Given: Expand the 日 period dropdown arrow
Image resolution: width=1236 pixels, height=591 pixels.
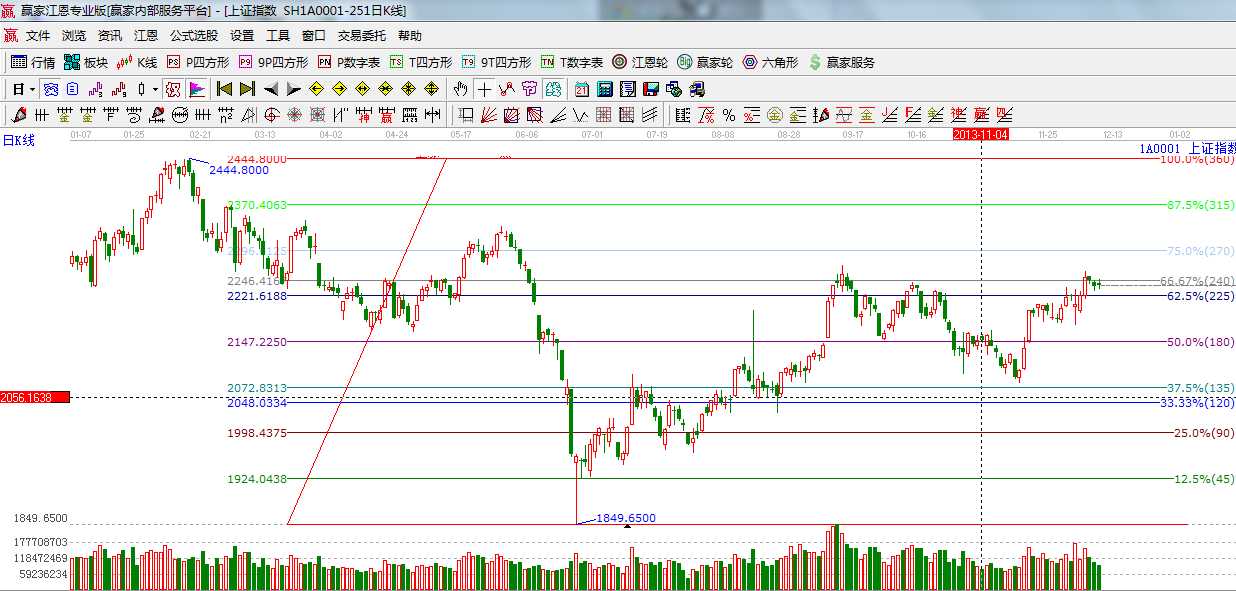Looking at the screenshot, I should click(31, 89).
